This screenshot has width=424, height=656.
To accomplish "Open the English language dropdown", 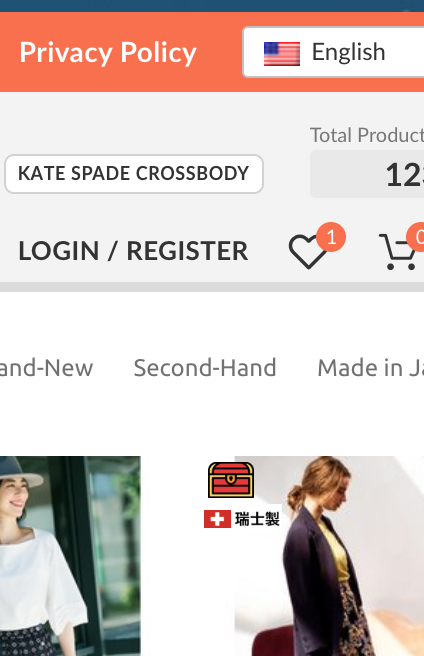I will 334,52.
